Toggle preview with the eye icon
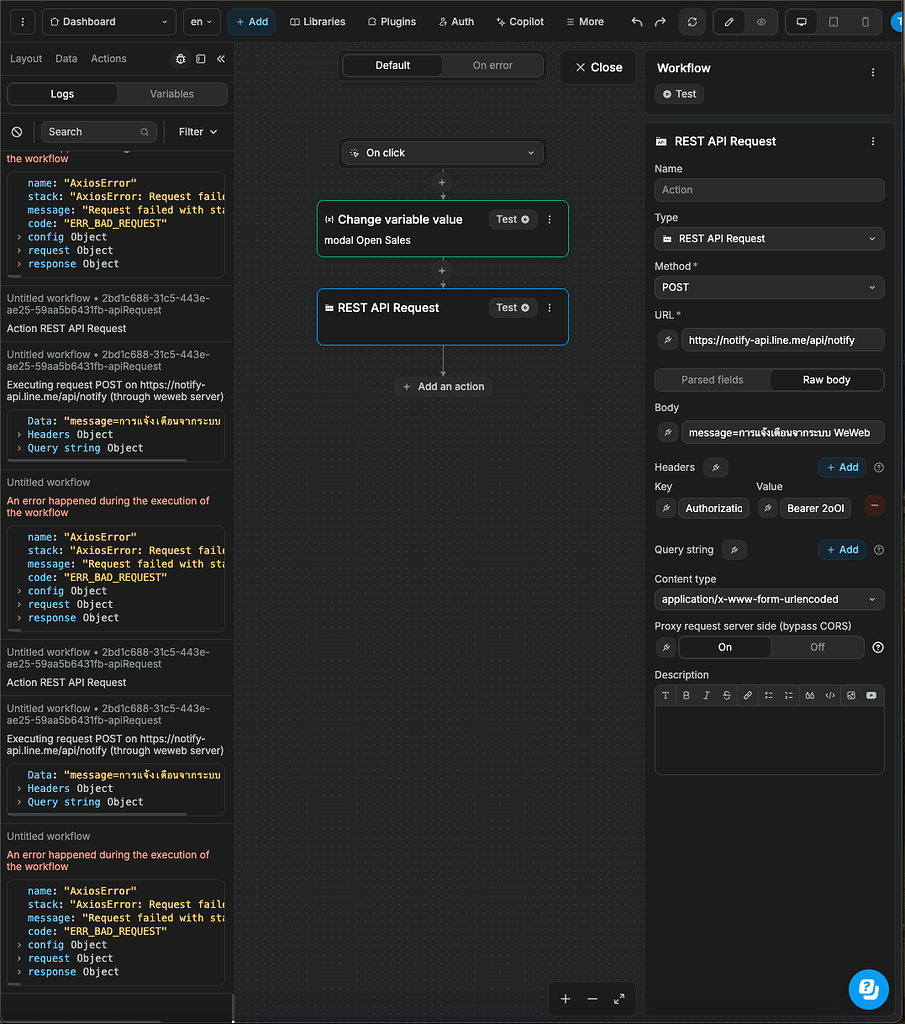The width and height of the screenshot is (905, 1024). pos(761,21)
